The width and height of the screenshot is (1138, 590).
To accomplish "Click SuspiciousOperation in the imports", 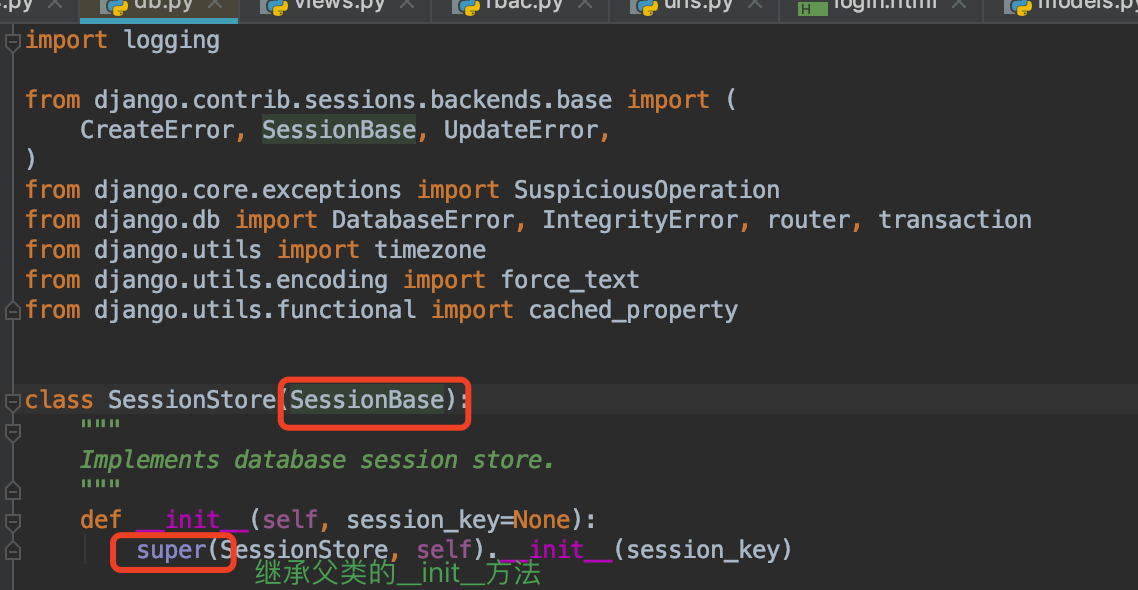I will tap(646, 190).
